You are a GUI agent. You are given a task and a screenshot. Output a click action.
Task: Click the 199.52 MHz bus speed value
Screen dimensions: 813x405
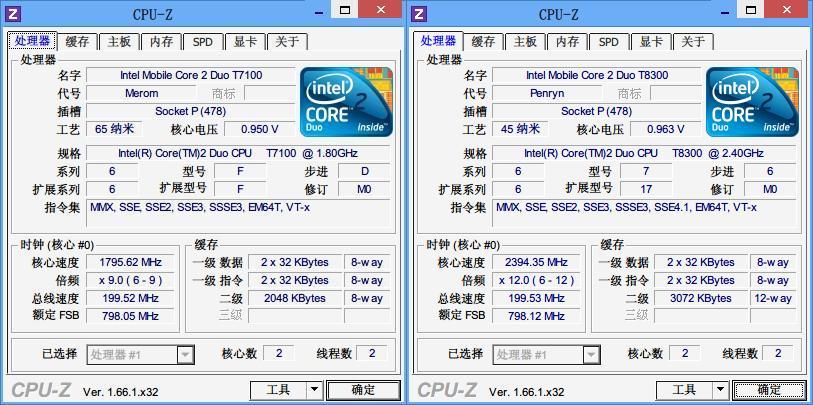point(130,298)
